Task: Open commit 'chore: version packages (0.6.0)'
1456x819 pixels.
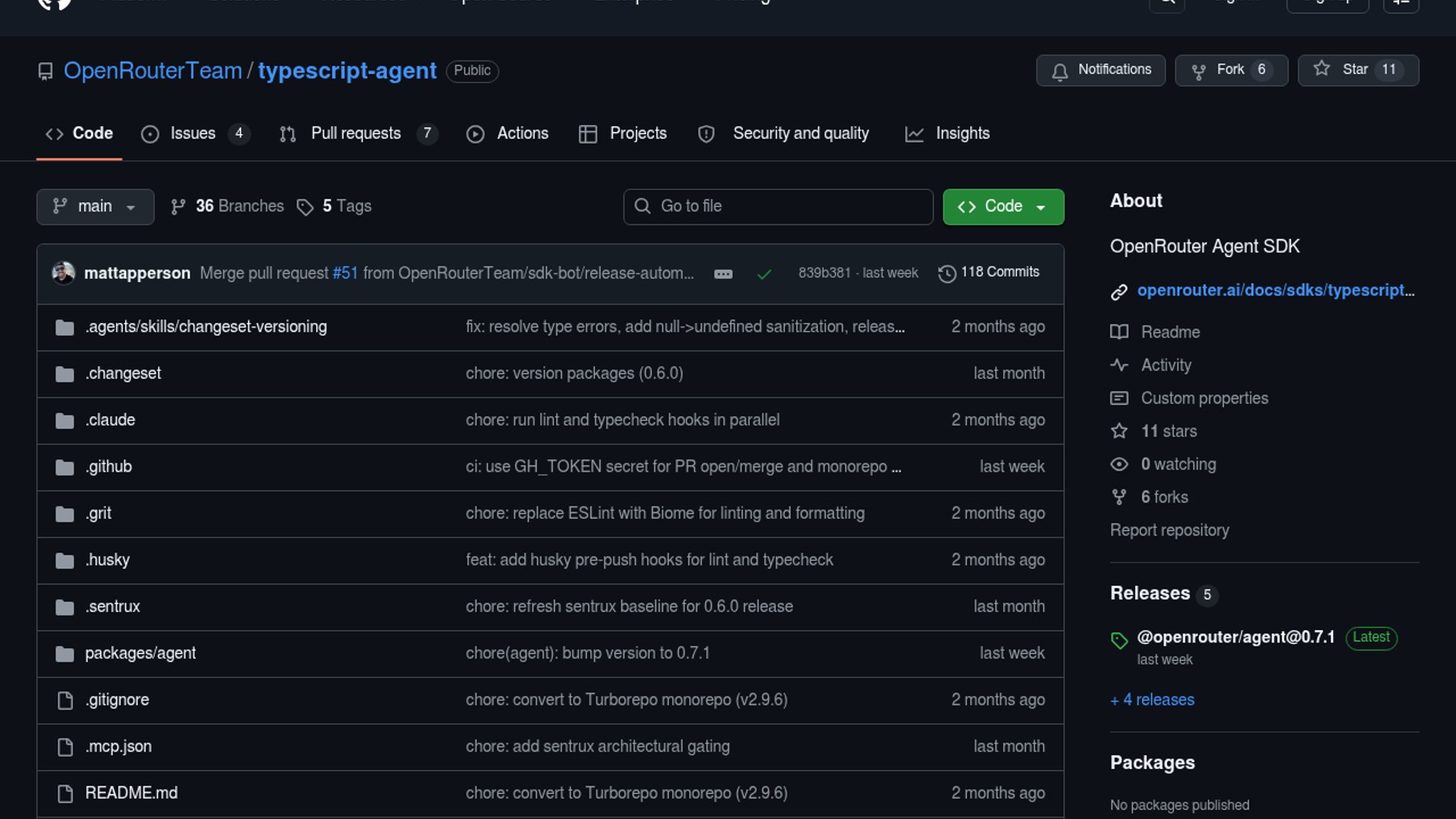Action: point(574,374)
